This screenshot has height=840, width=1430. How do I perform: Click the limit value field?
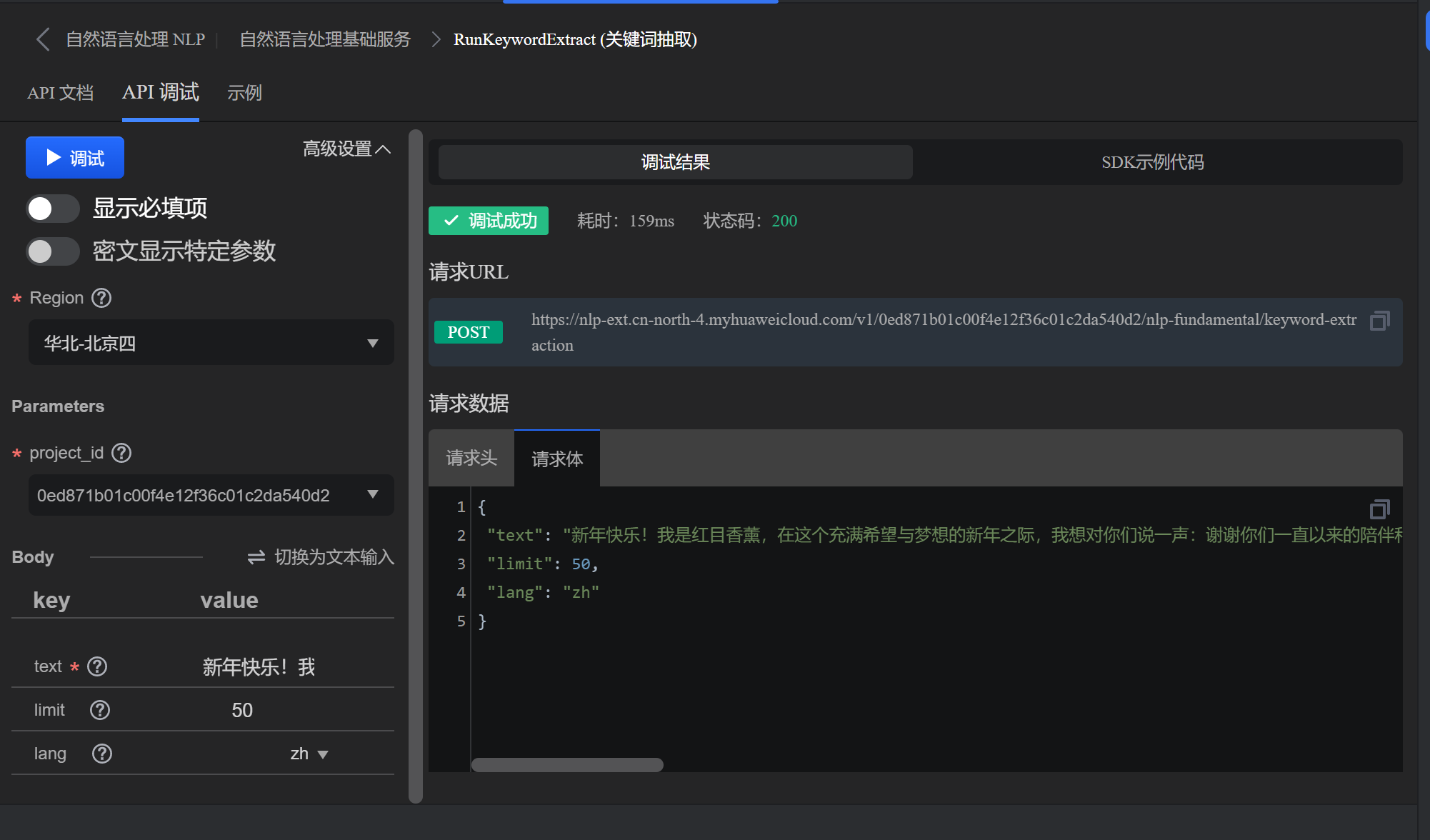(242, 710)
